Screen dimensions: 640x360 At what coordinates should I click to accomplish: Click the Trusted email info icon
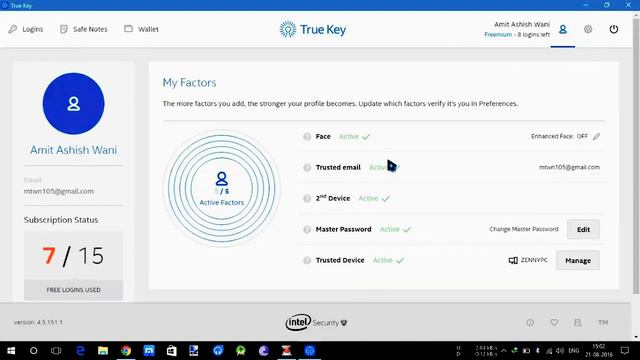click(x=307, y=167)
